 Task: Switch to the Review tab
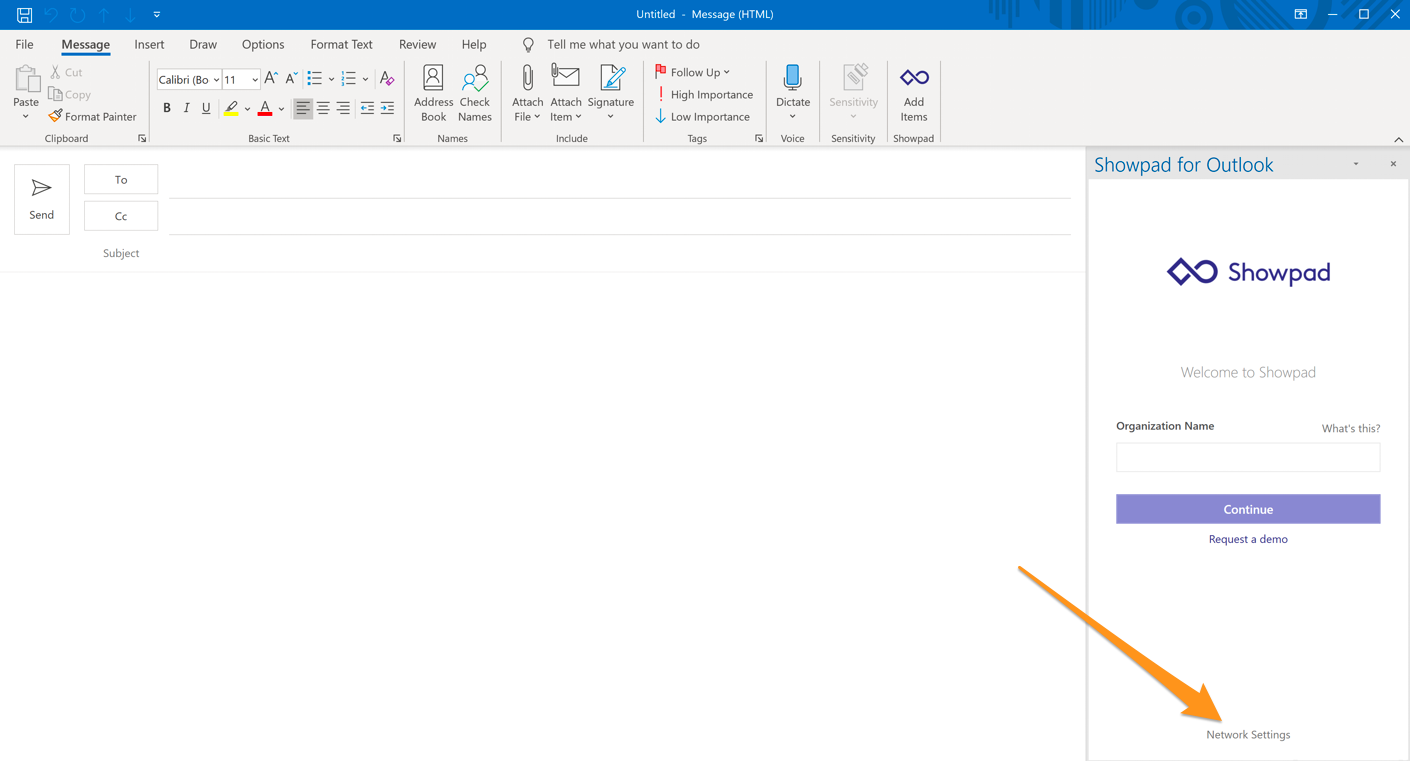[417, 44]
